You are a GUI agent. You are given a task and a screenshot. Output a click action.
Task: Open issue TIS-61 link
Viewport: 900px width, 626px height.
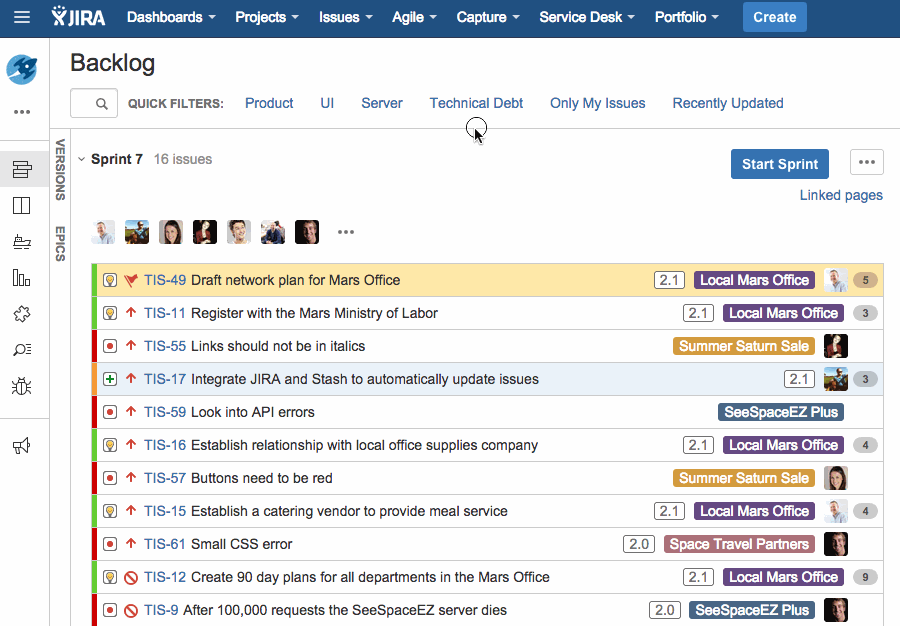click(165, 545)
